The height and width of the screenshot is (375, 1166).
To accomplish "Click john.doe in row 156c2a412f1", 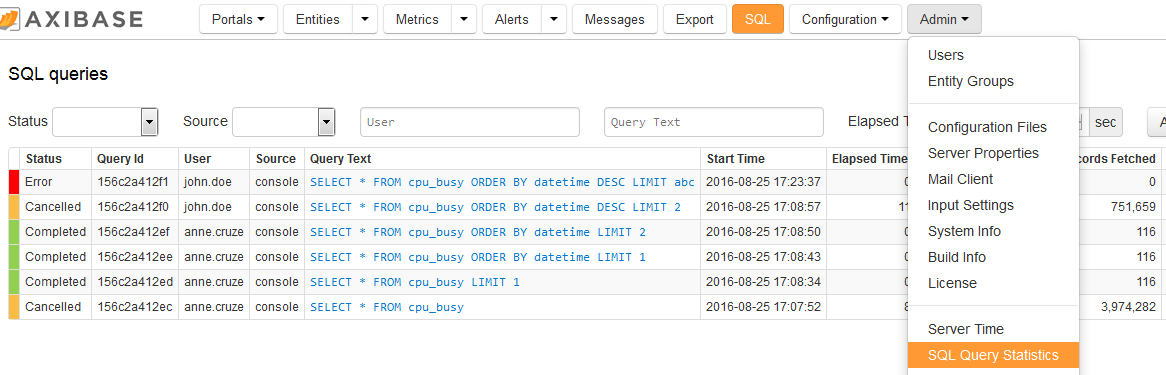I will 207,182.
